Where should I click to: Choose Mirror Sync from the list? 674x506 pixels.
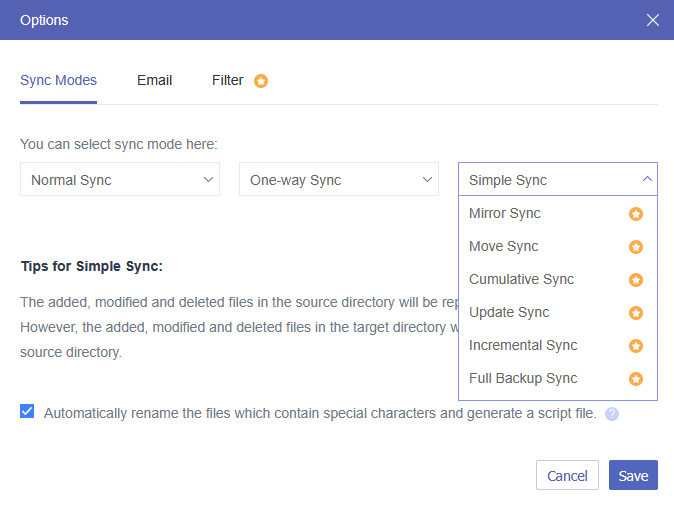505,214
